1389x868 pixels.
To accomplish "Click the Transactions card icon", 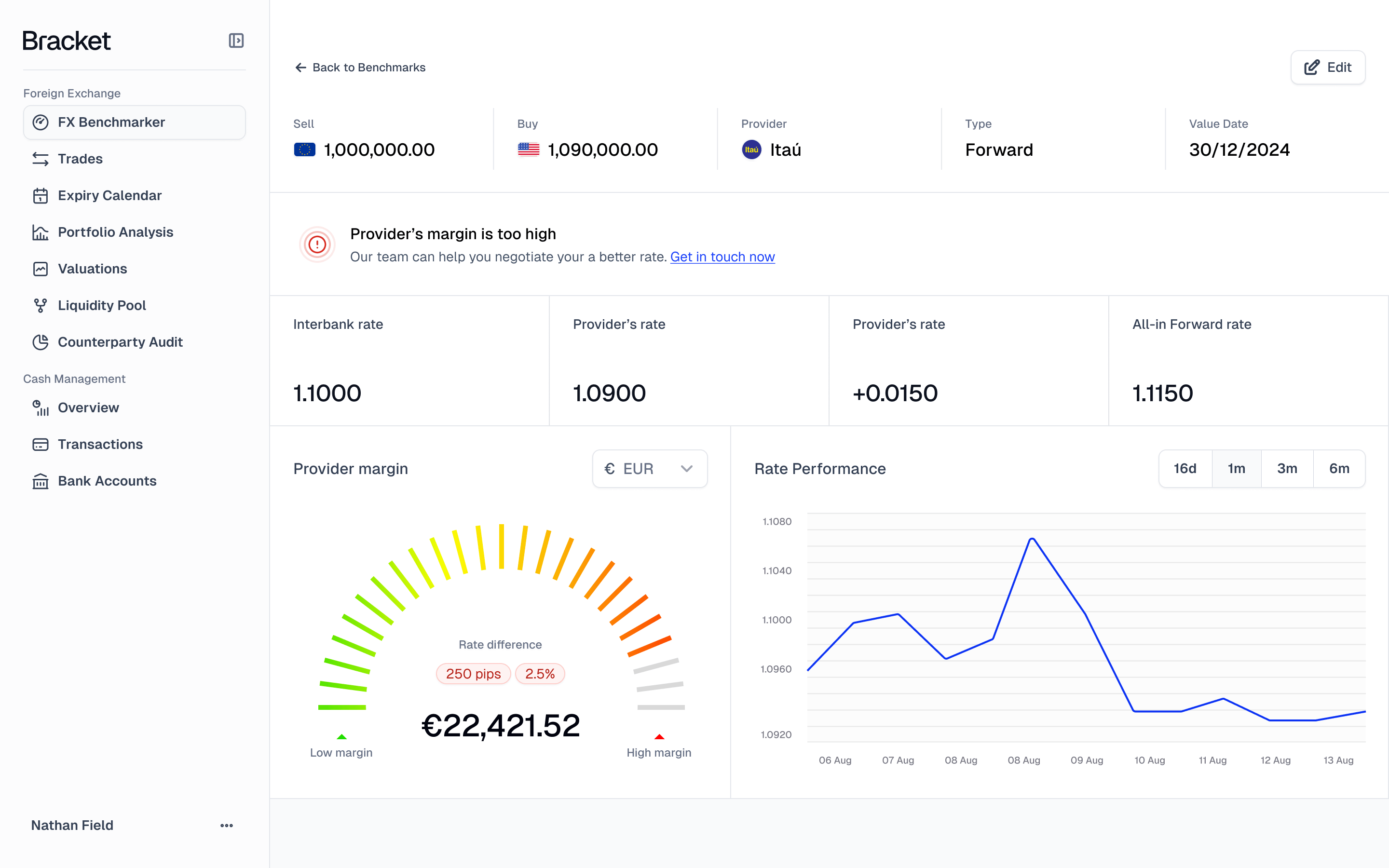I will click(40, 444).
